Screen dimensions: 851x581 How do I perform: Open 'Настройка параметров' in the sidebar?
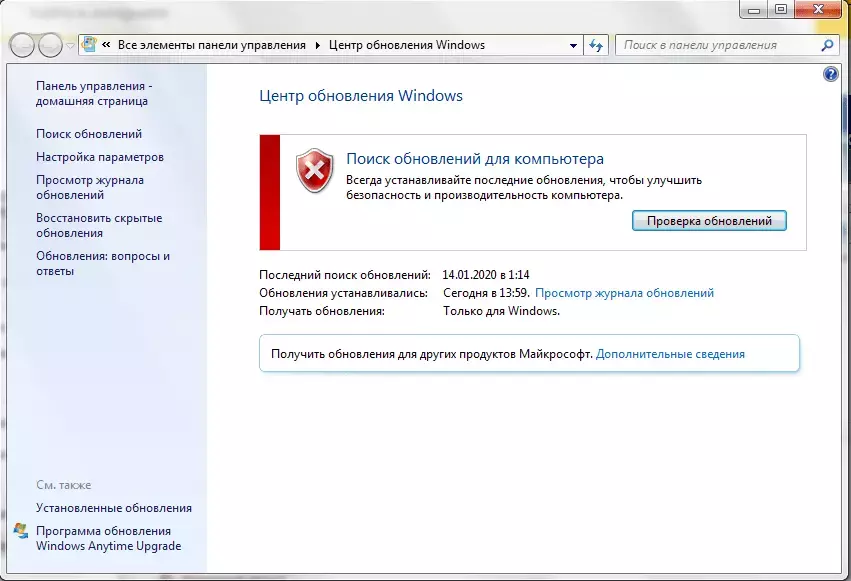click(100, 157)
